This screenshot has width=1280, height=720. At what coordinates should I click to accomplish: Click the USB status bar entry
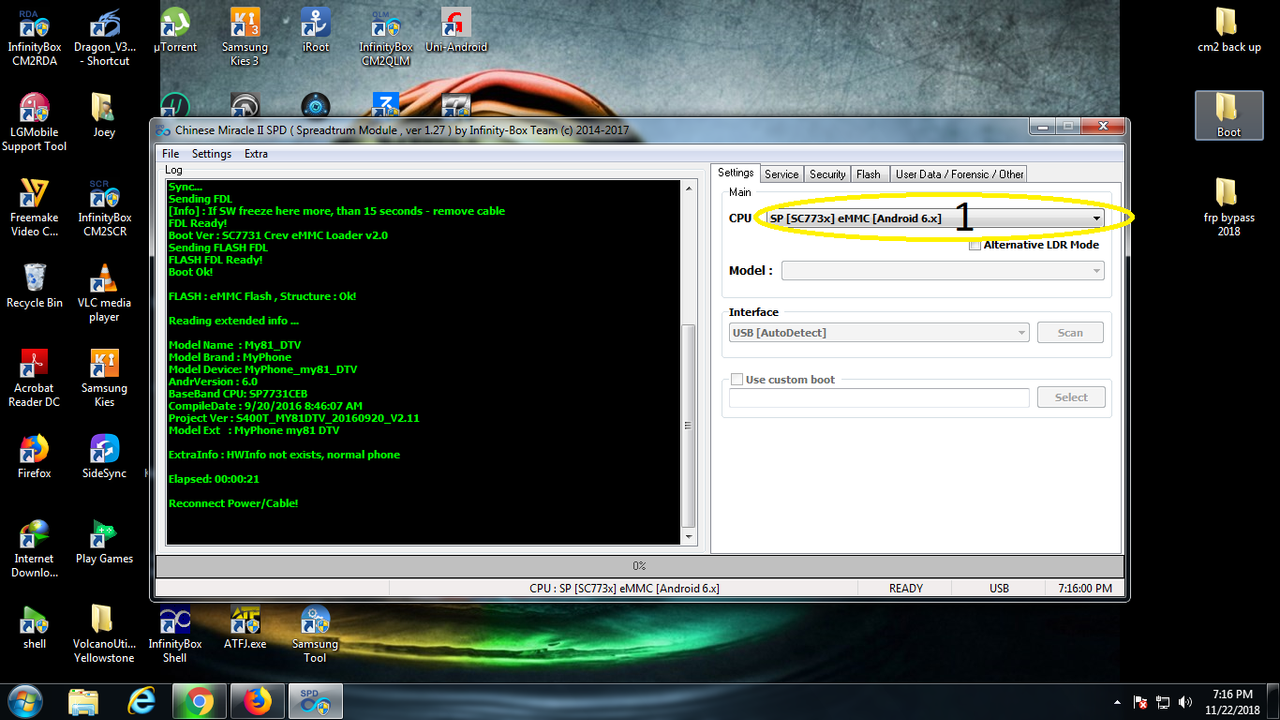pos(999,589)
